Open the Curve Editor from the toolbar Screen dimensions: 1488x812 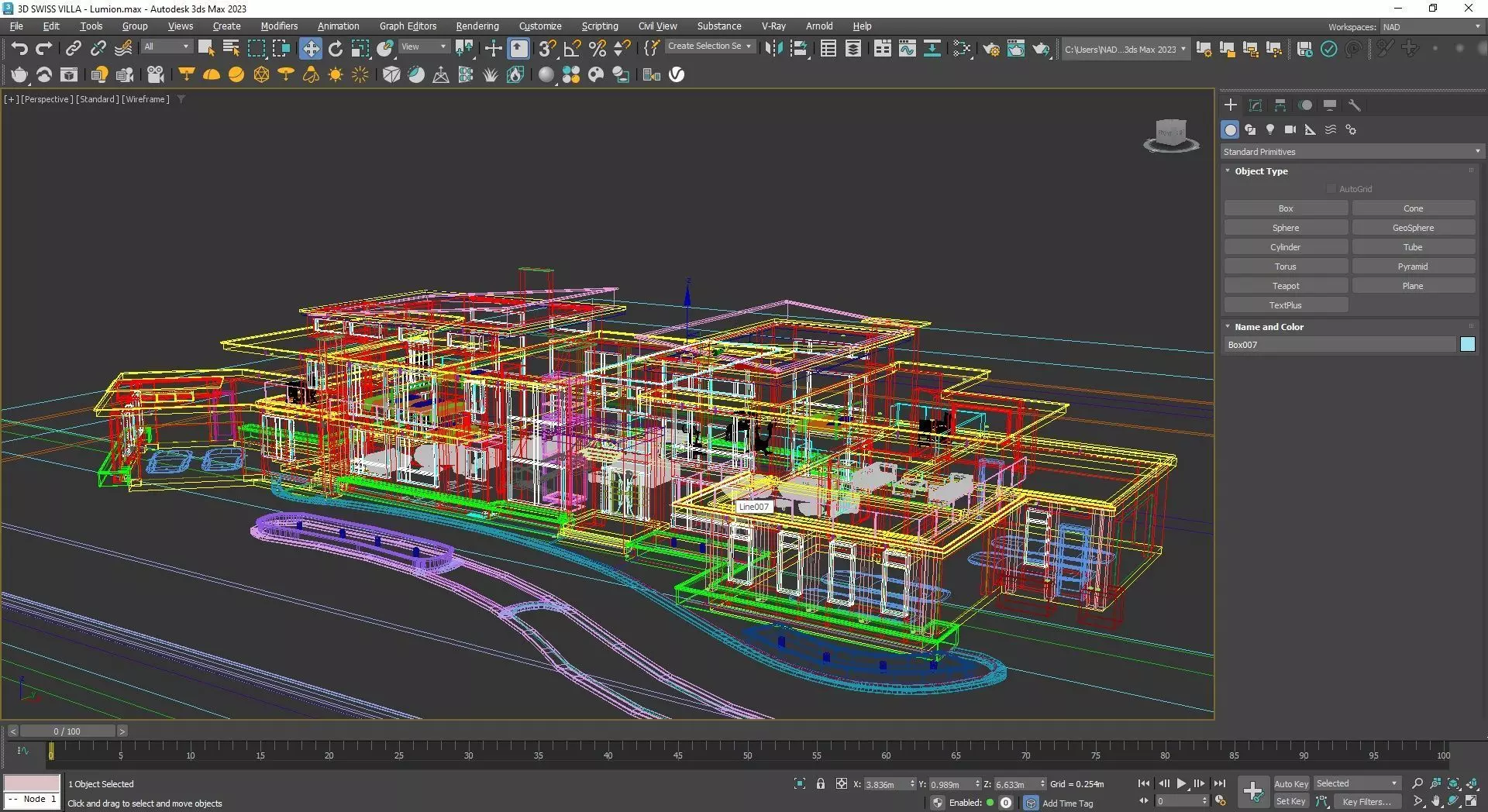(908, 49)
